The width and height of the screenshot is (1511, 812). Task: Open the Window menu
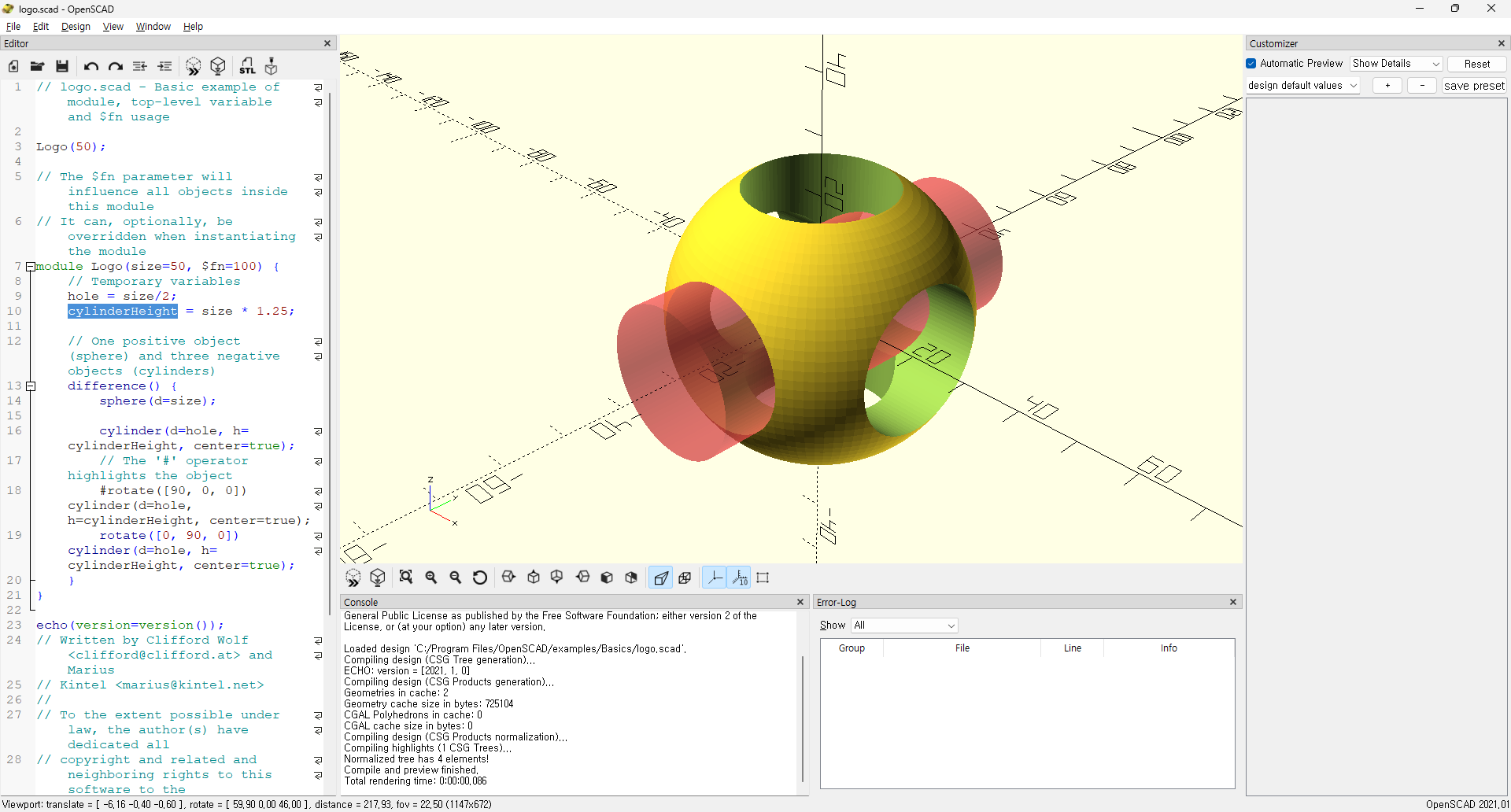153,27
